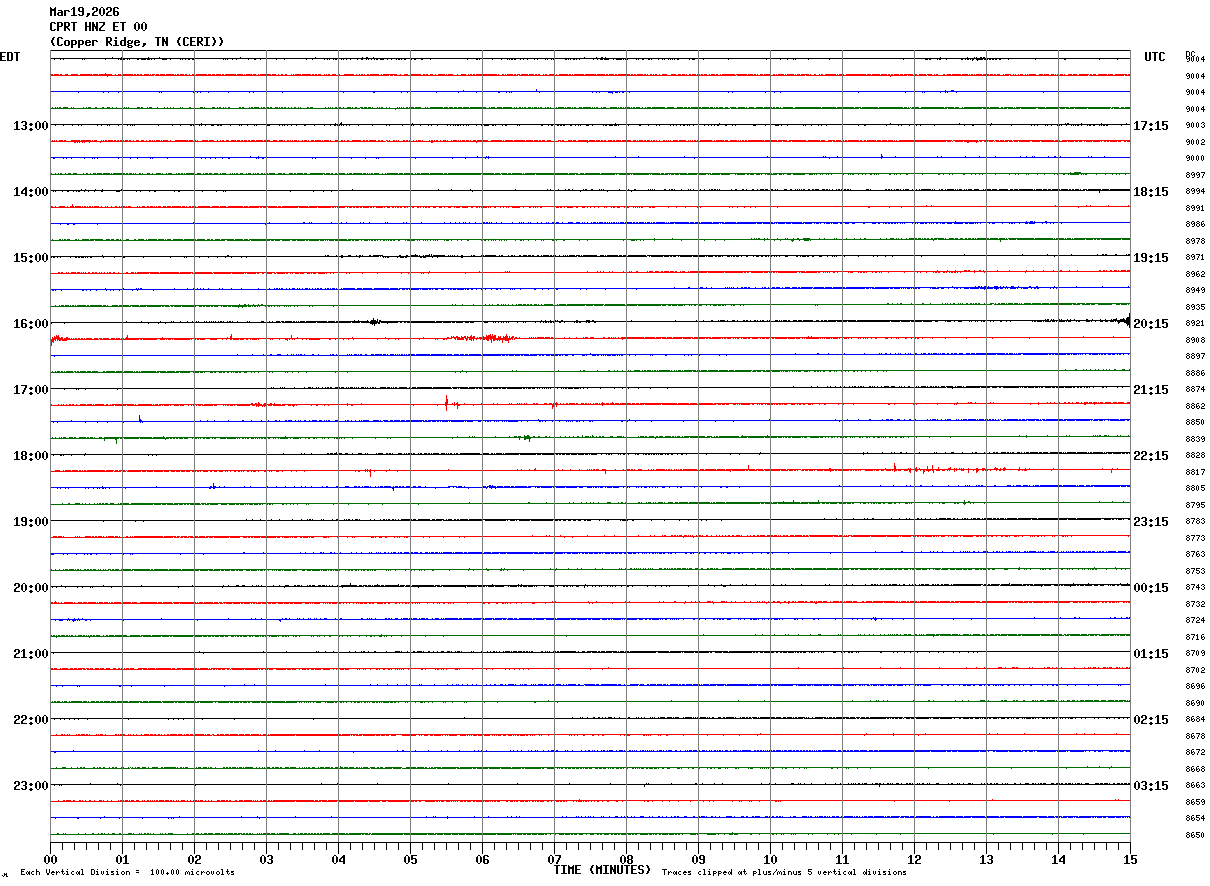This screenshot has width=1210, height=886.
Task: Select DC offset value 8874
Action: (1195, 390)
